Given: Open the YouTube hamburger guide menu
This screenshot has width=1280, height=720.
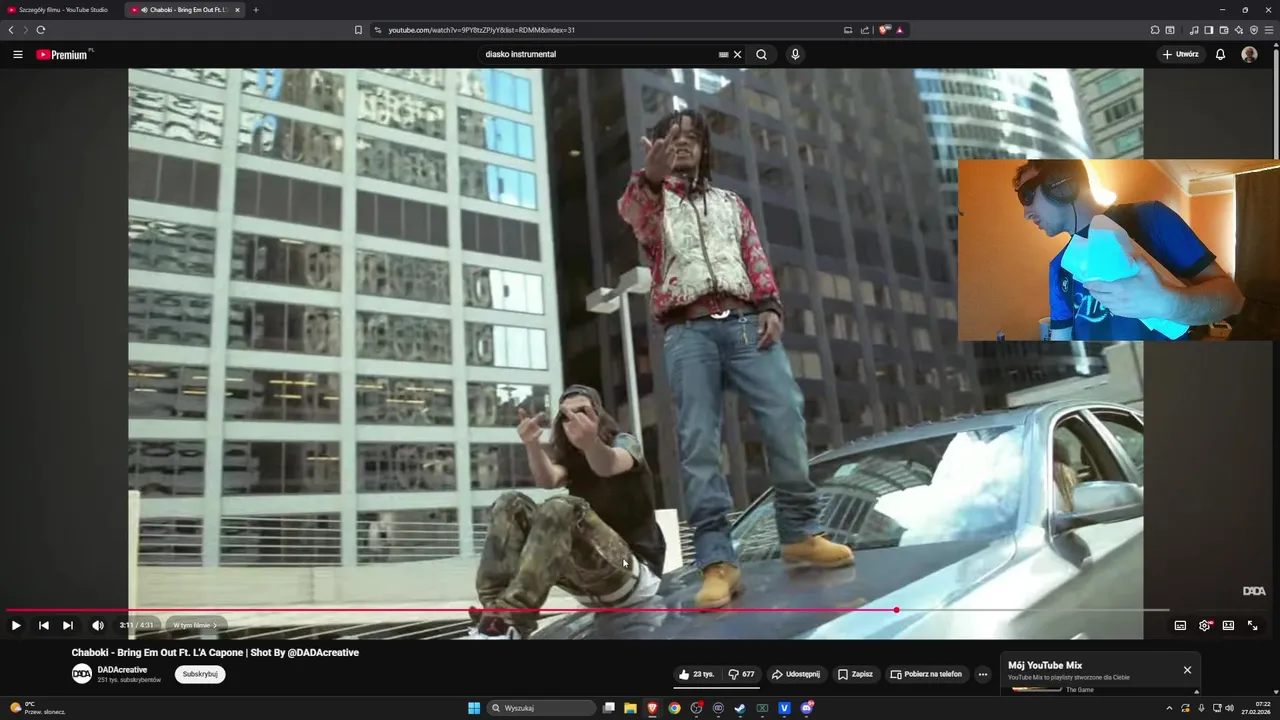Looking at the screenshot, I should pos(17,55).
